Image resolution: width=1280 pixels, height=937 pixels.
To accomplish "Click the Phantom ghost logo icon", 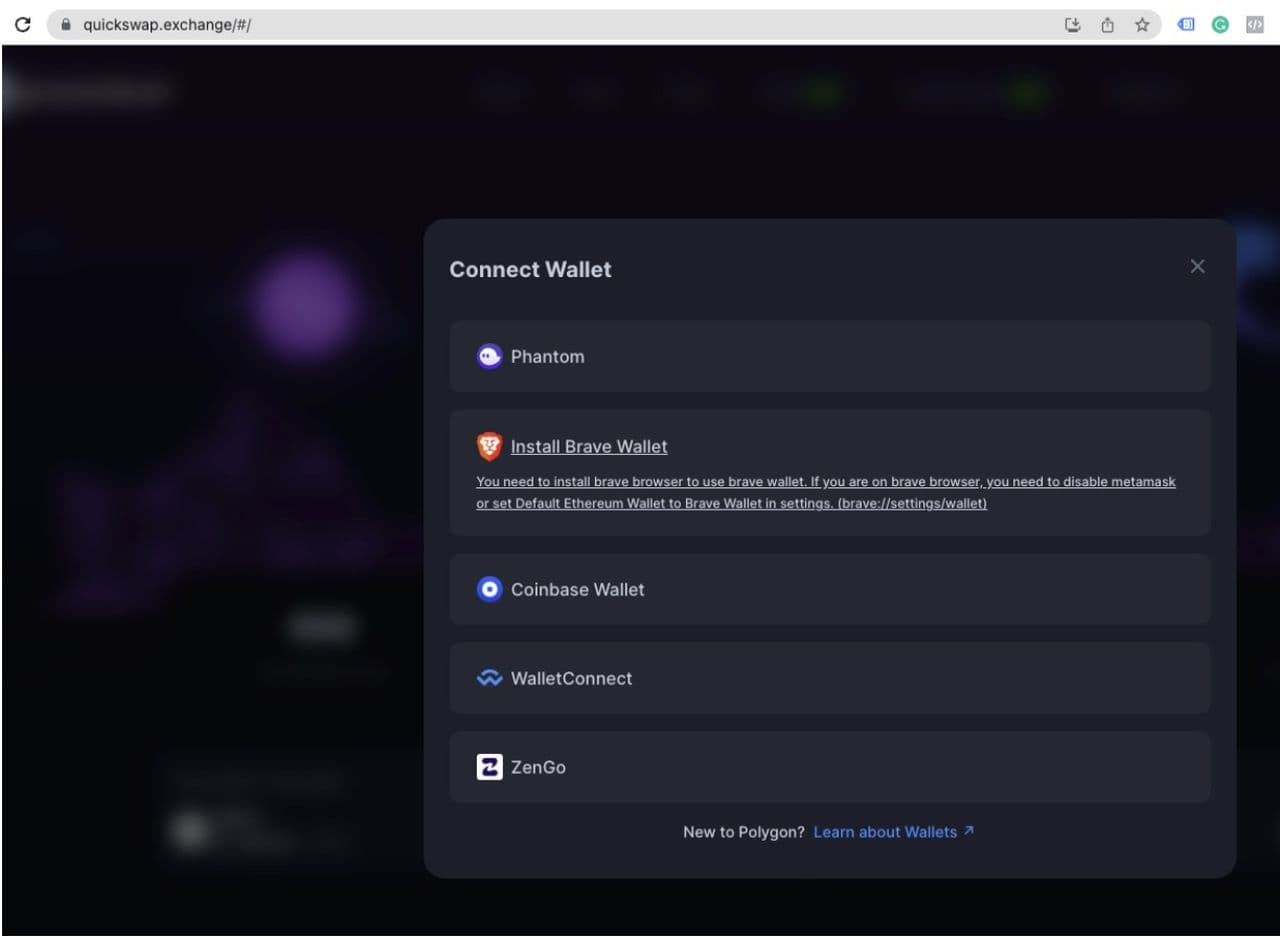I will [489, 356].
